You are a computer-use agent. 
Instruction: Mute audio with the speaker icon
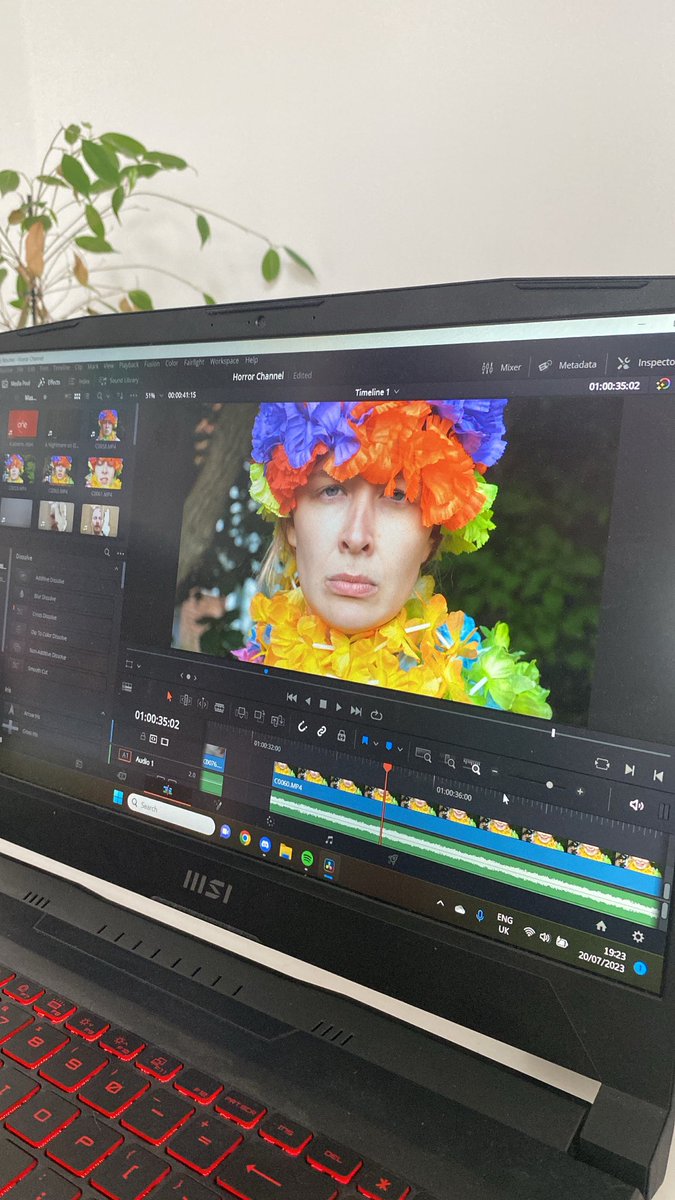point(635,803)
